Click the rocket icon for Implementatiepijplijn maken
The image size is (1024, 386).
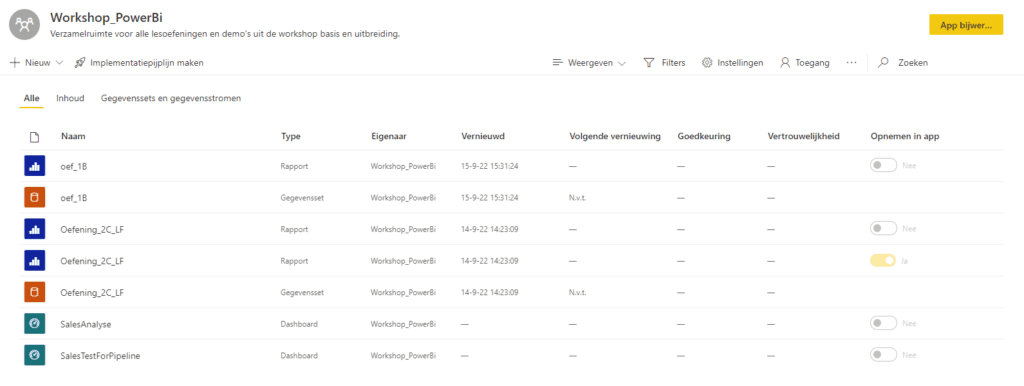click(x=80, y=63)
